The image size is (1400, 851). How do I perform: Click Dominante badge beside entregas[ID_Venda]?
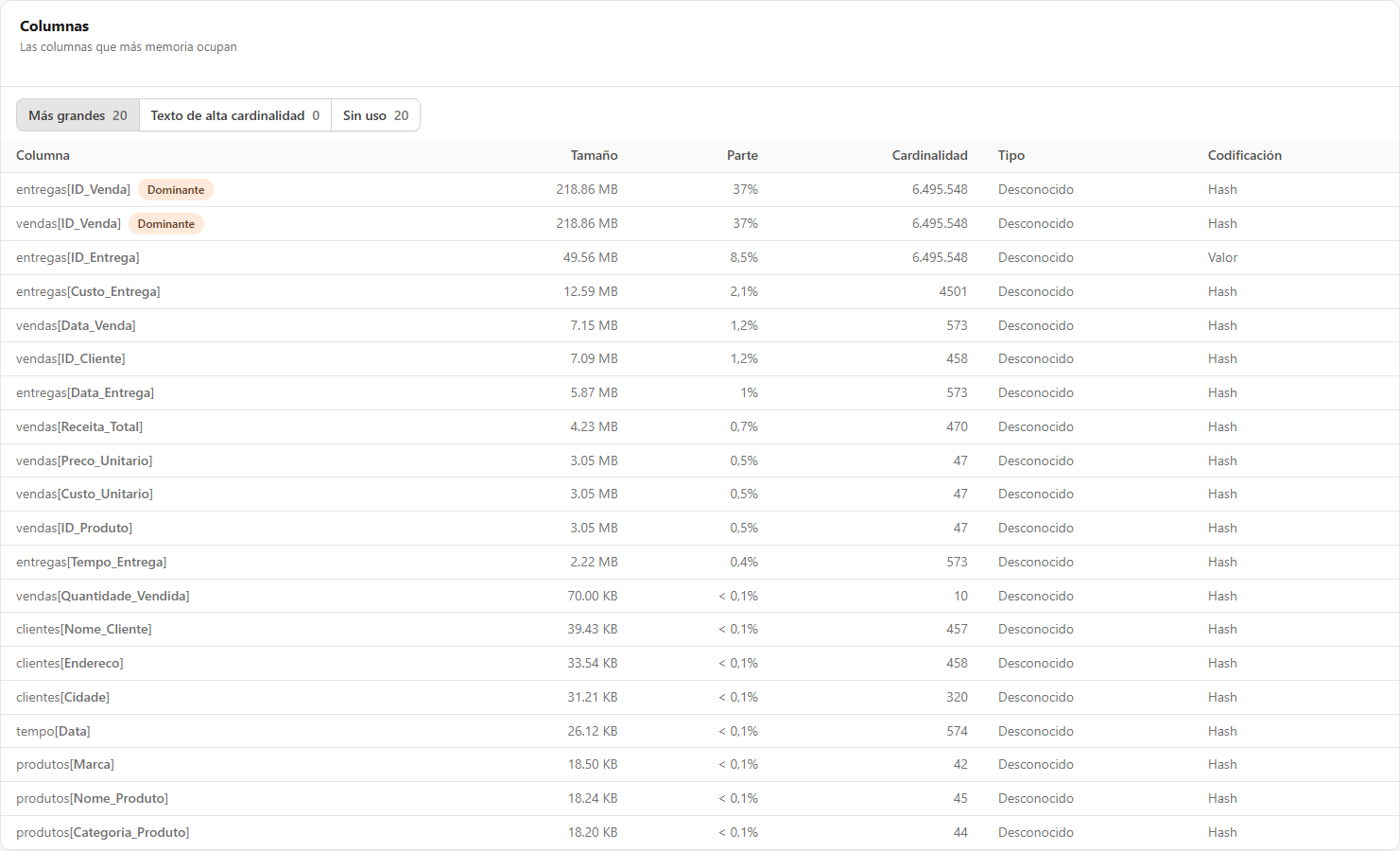(x=176, y=190)
